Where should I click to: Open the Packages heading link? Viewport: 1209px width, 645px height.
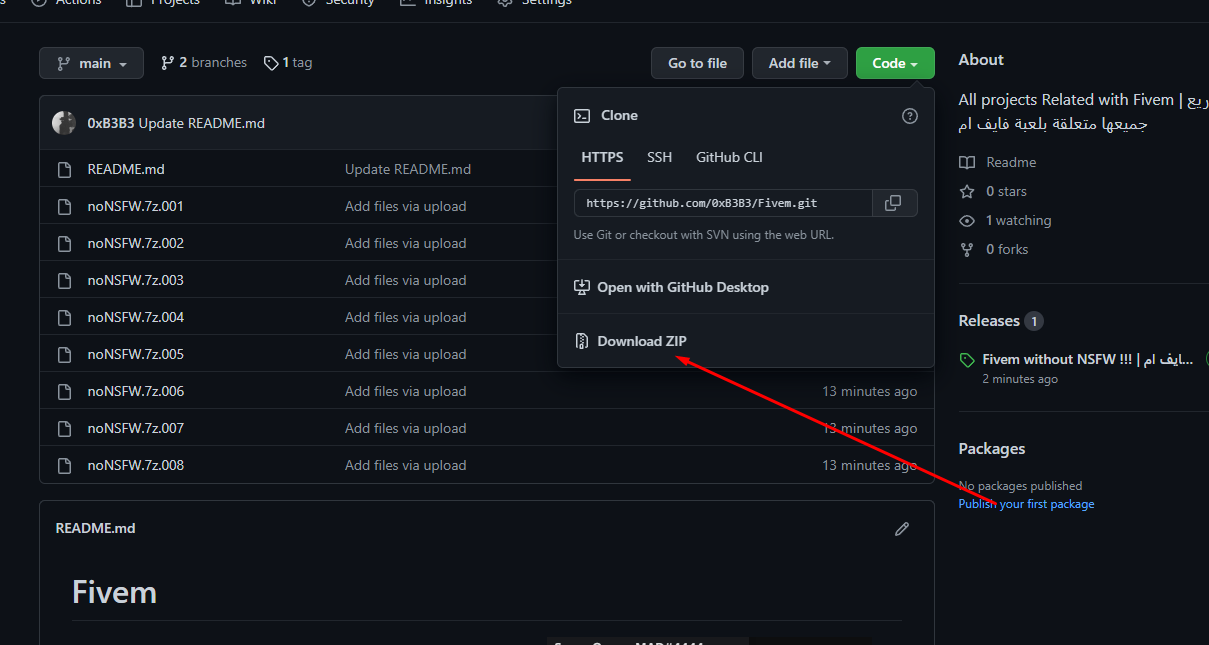coord(992,449)
